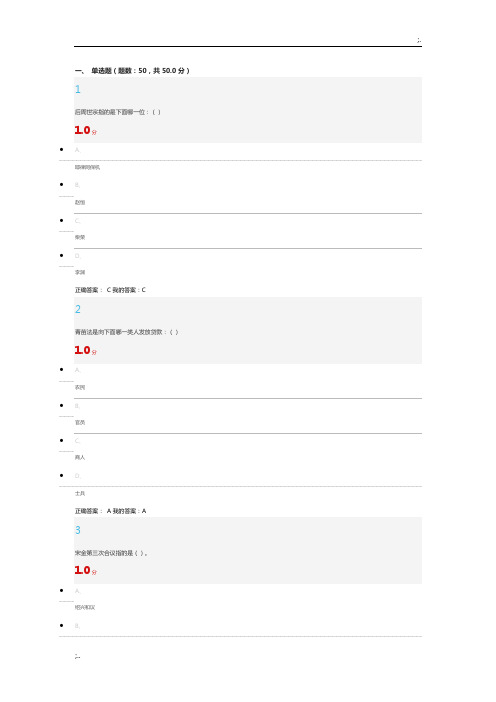Viewport: 496px width, 702px height.
Task: Click the blue question number 3
Action: (78, 531)
